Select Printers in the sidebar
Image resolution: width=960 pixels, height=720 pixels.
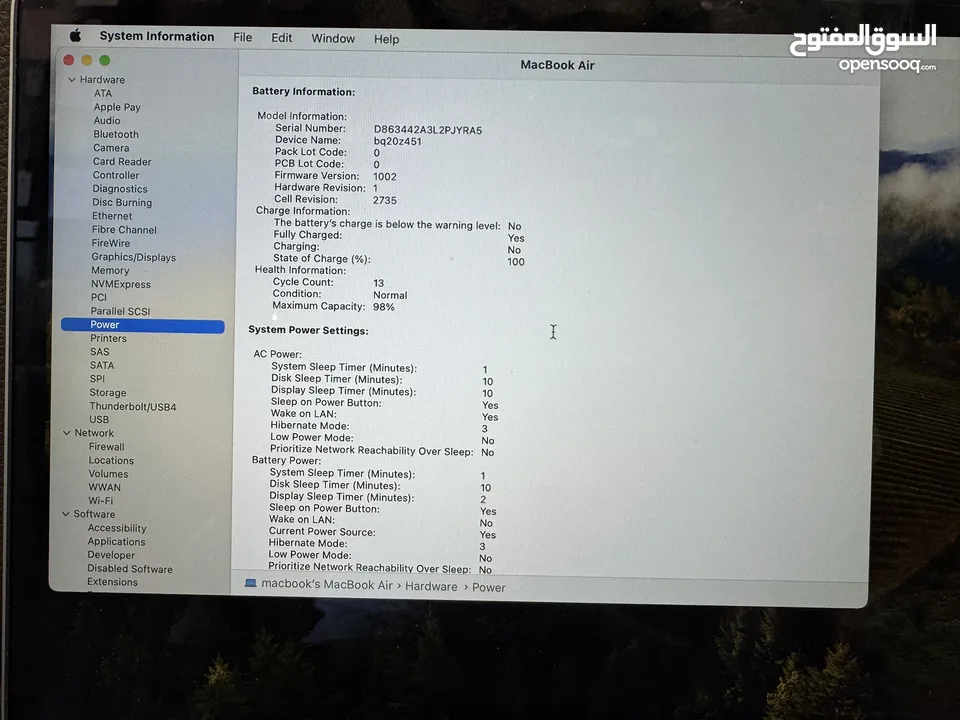(x=108, y=338)
